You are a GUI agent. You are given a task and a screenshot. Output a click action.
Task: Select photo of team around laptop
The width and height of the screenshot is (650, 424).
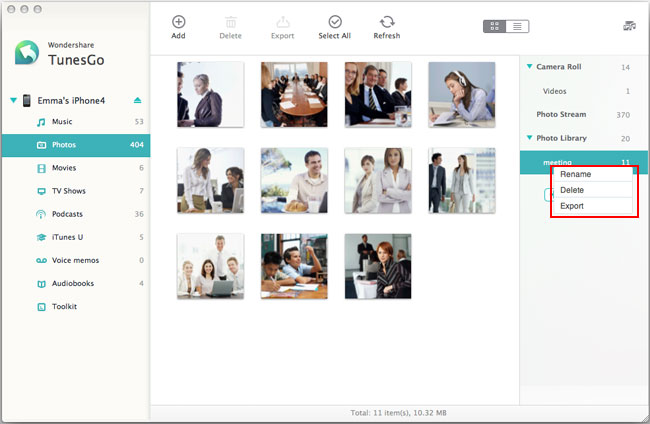[x=211, y=266]
